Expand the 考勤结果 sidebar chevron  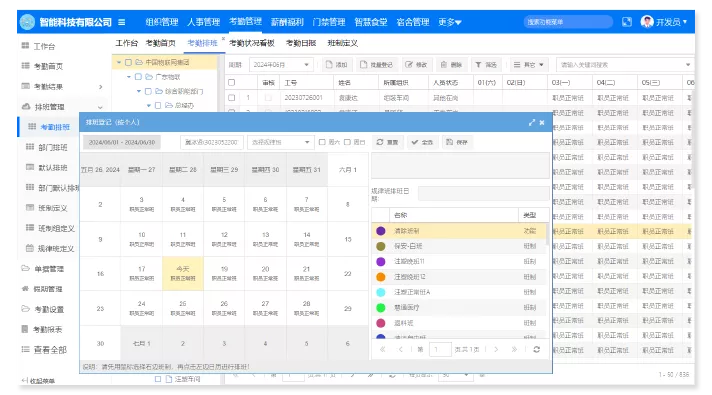coord(100,86)
